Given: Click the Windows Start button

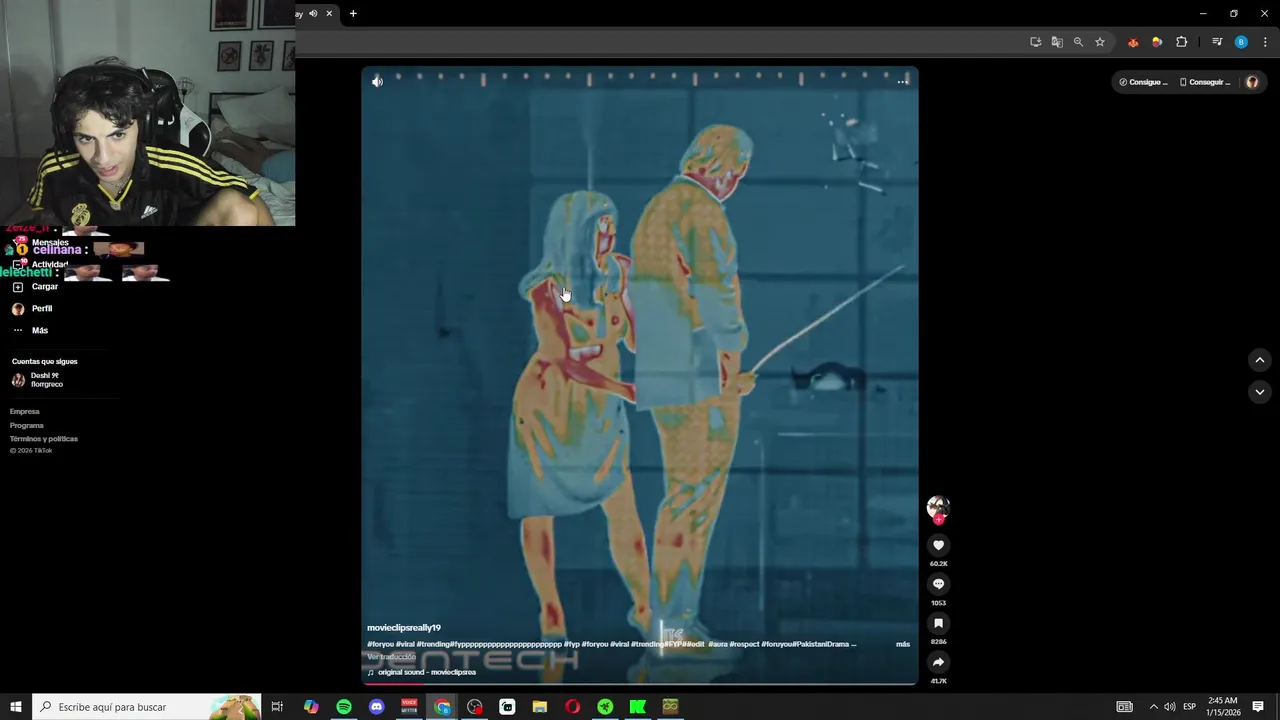Looking at the screenshot, I should coord(16,707).
